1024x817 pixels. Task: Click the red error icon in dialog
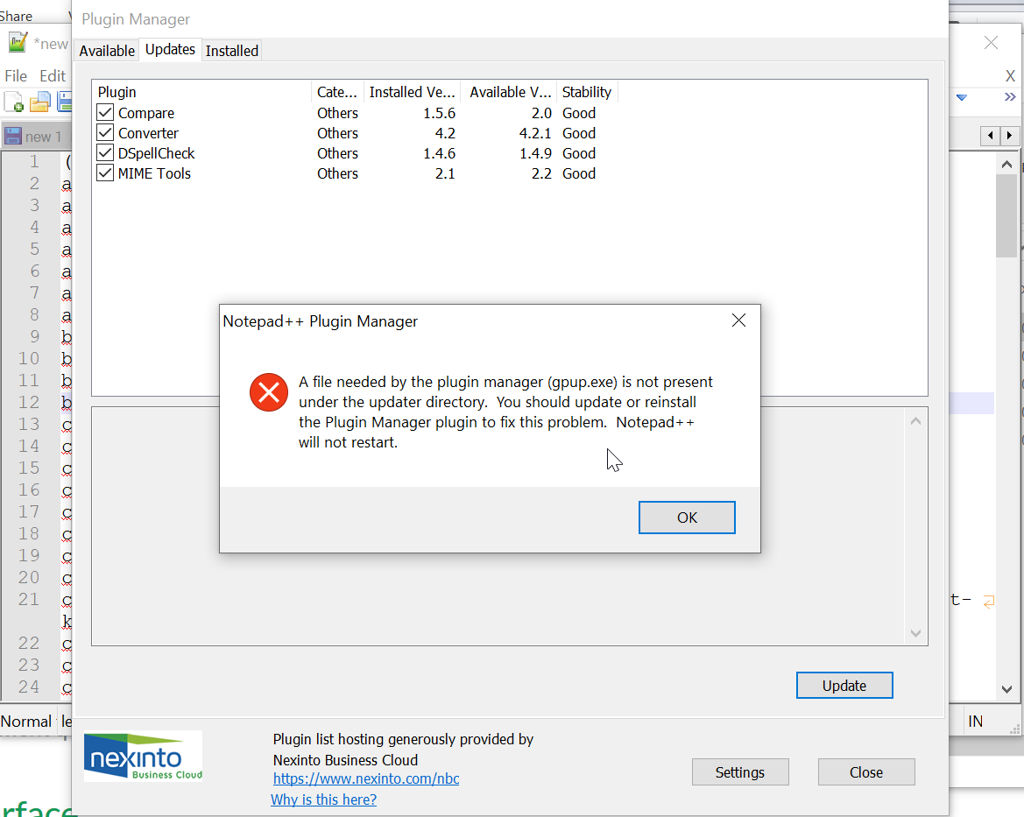(x=268, y=392)
